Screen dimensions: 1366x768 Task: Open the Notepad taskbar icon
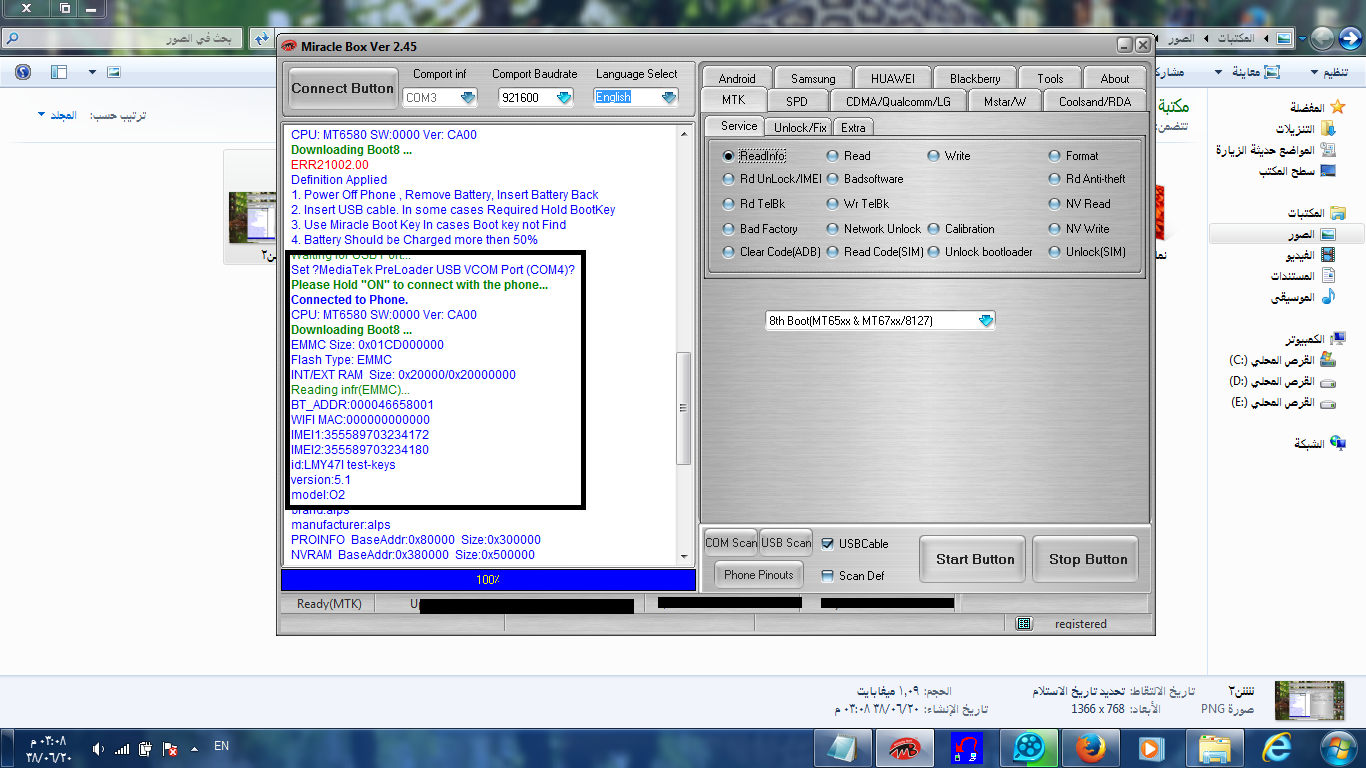click(842, 747)
